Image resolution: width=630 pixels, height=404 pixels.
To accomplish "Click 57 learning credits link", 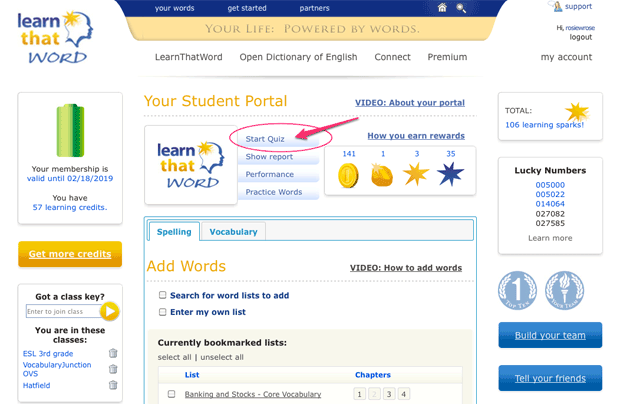I will [70, 207].
